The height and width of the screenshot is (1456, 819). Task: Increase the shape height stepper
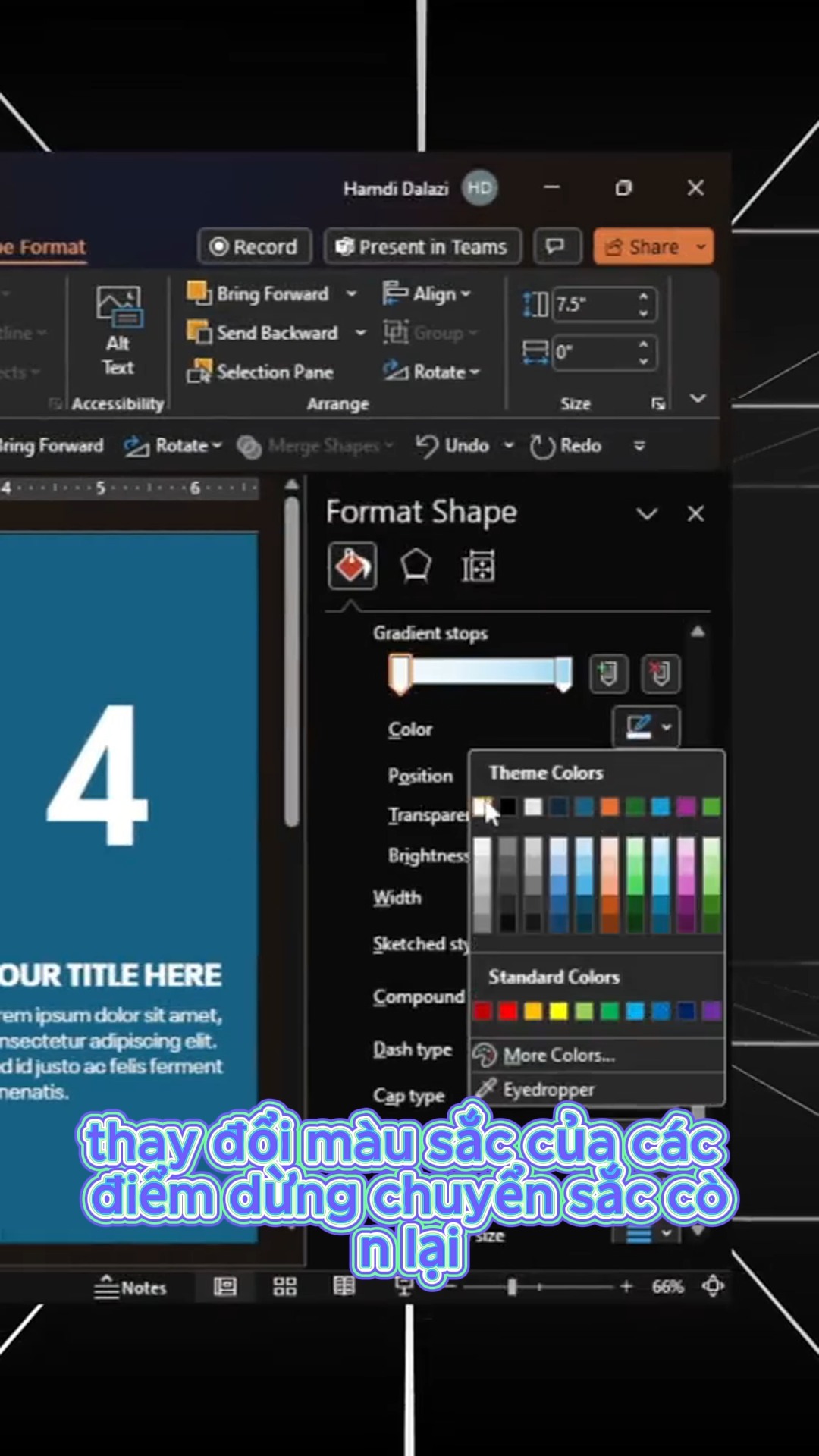[x=644, y=297]
